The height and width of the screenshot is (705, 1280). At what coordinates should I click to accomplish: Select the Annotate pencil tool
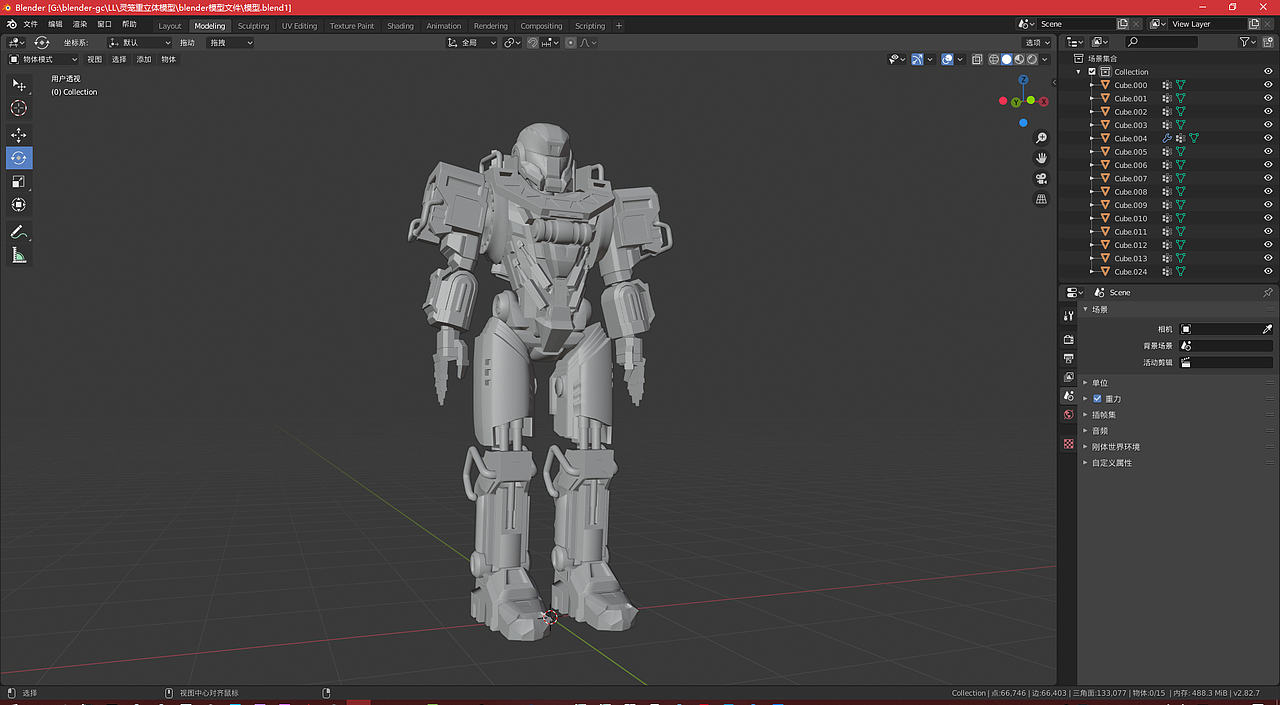tap(19, 232)
